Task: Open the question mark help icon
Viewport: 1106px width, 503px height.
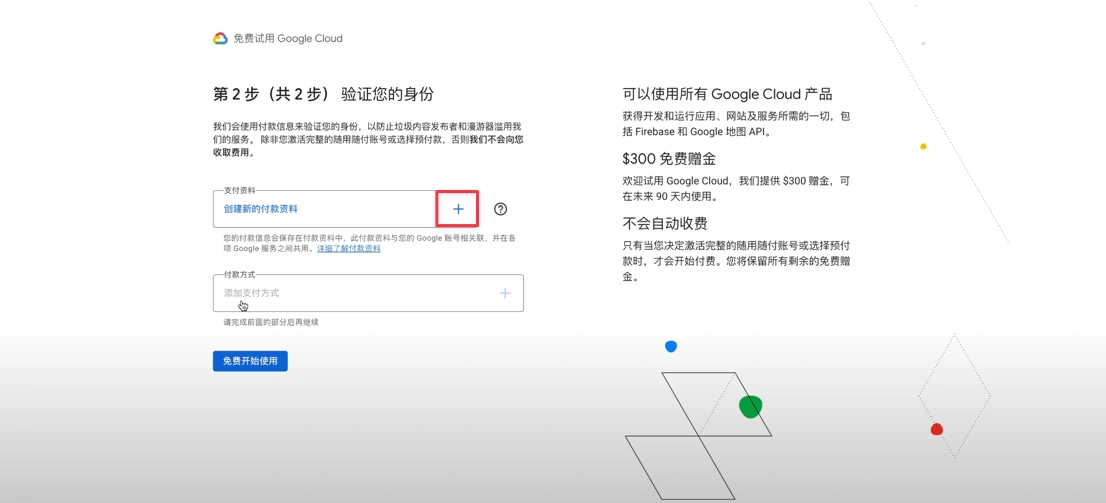Action: point(500,209)
